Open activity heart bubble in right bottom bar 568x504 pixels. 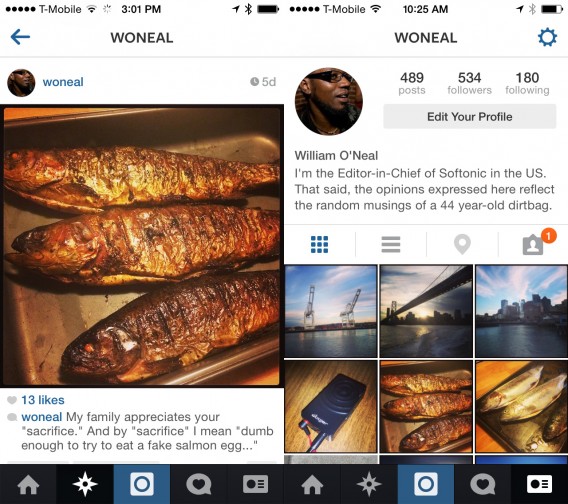click(483, 484)
